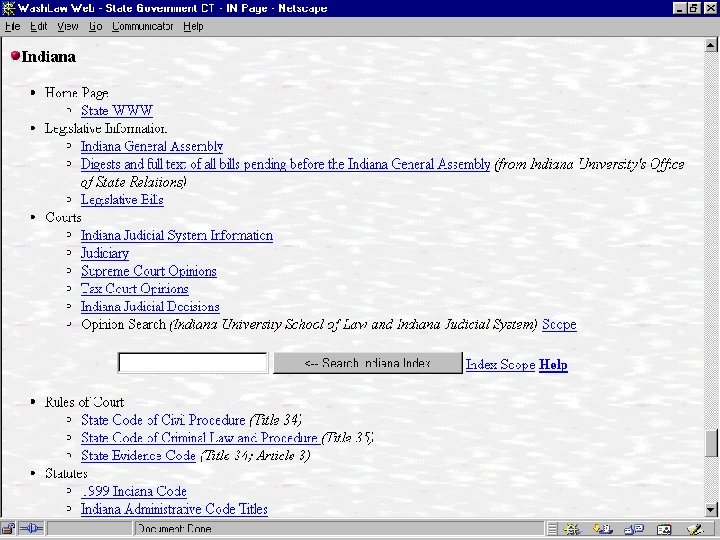The image size is (720, 540).
Task: Click the online/offline connection plug icon
Action: pyautogui.click(x=31, y=529)
